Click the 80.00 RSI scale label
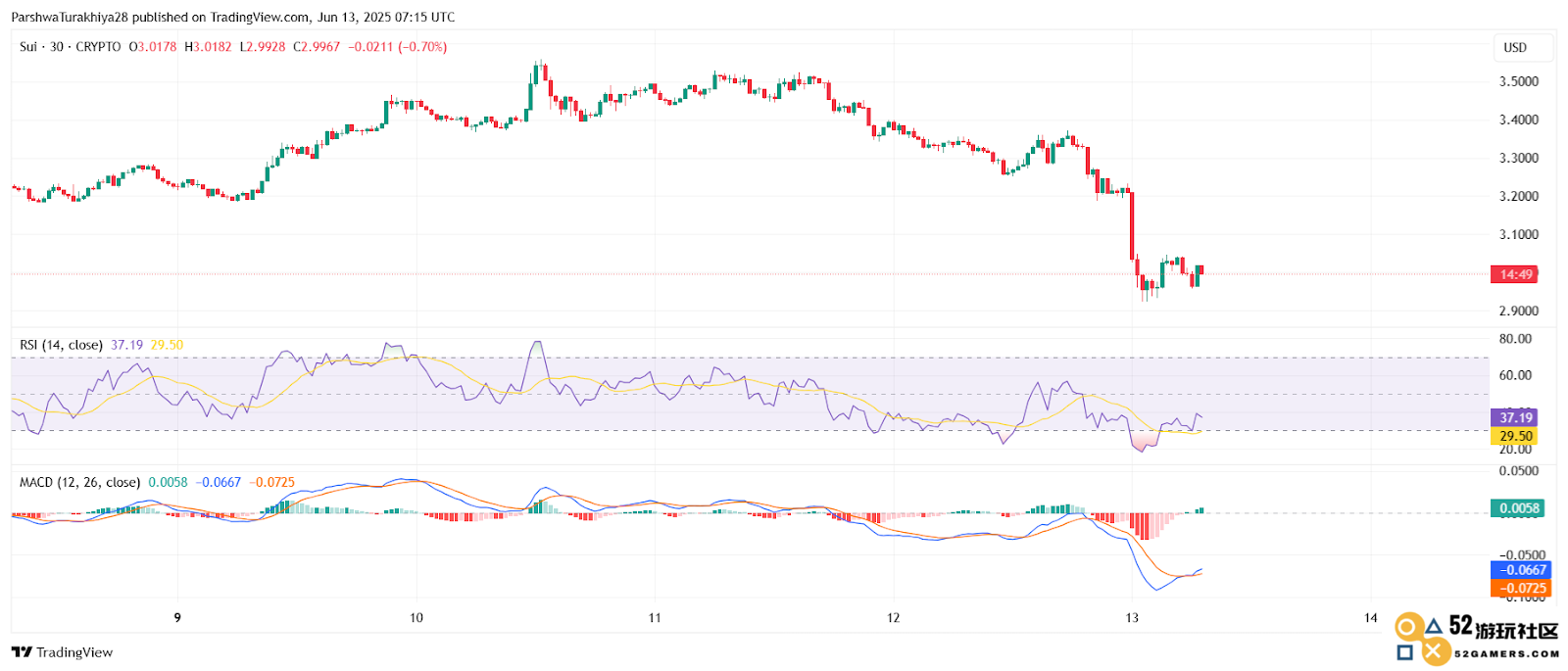This screenshot has width=1568, height=671. click(x=1515, y=339)
